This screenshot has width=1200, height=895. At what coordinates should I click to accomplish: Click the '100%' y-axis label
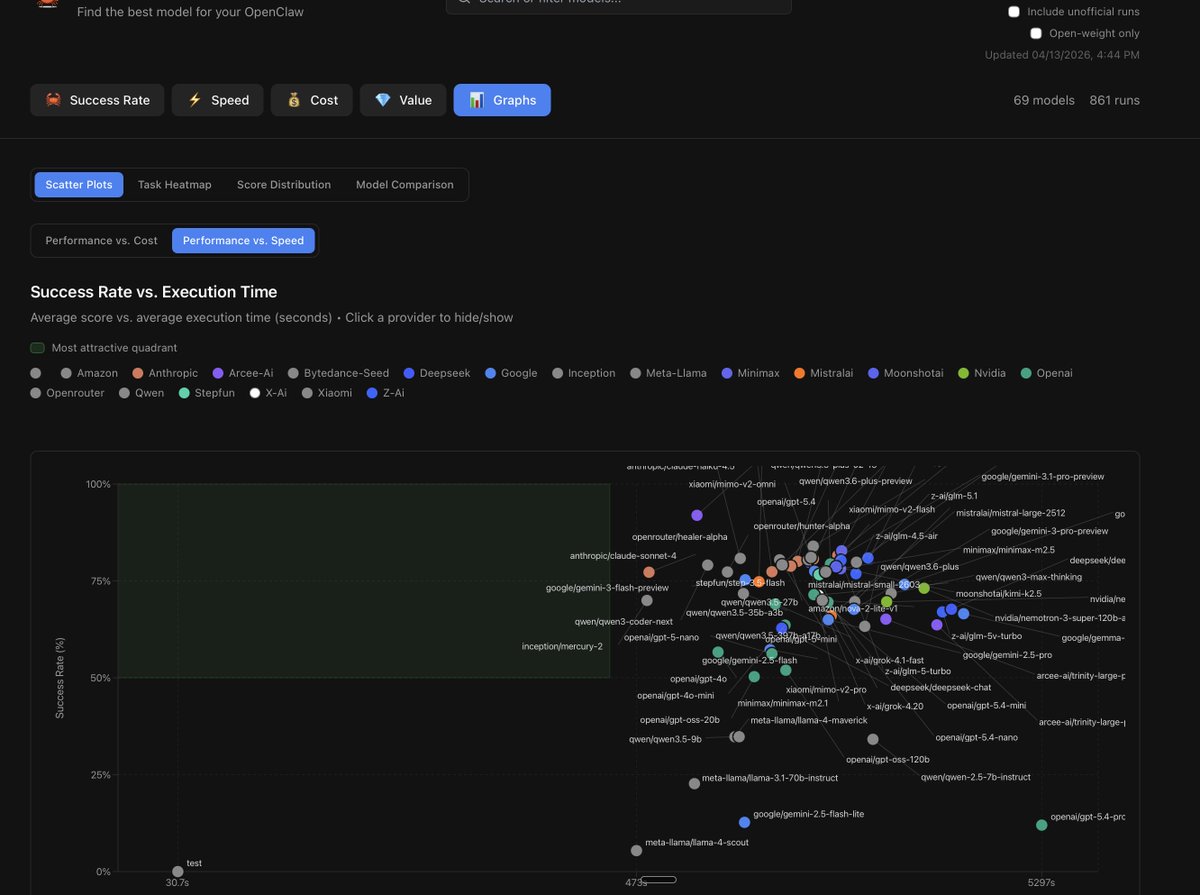point(98,485)
